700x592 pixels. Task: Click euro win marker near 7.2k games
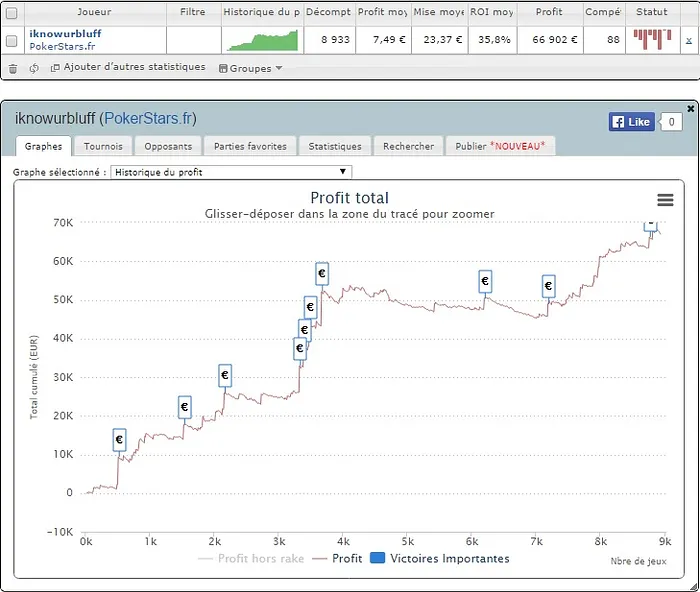pyautogui.click(x=549, y=286)
